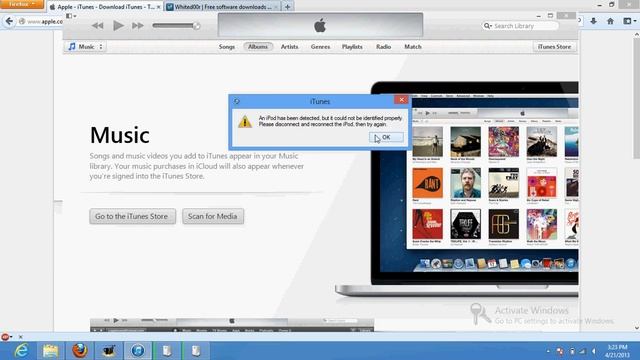Click the recorder icon at bottom left
The height and width of the screenshot is (360, 640).
click(5, 337)
